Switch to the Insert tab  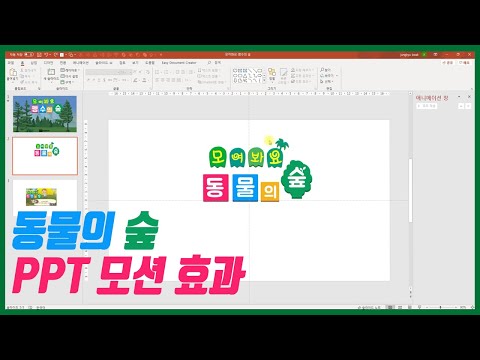coord(34,63)
